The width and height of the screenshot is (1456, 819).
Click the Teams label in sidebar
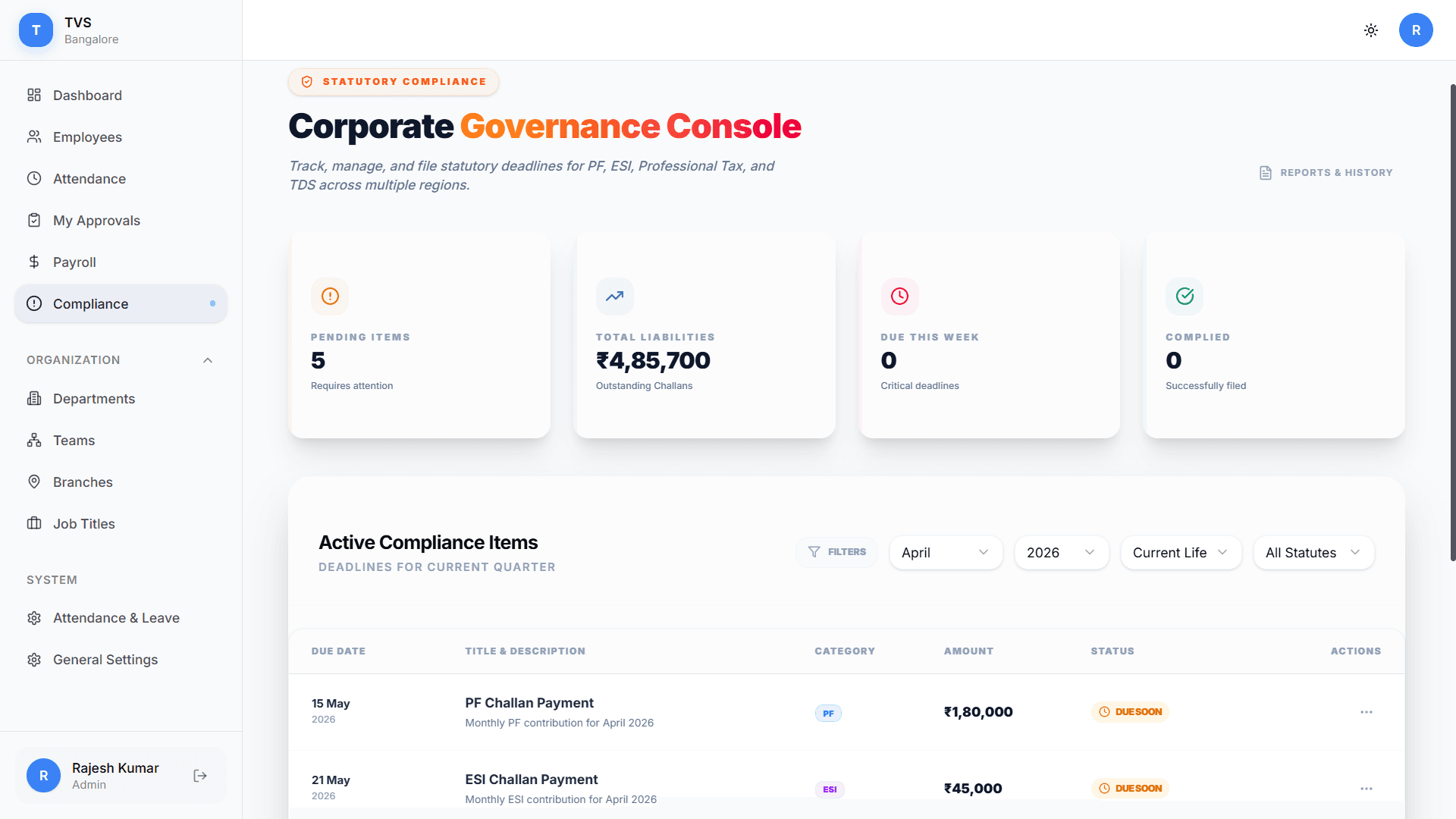pyautogui.click(x=74, y=440)
